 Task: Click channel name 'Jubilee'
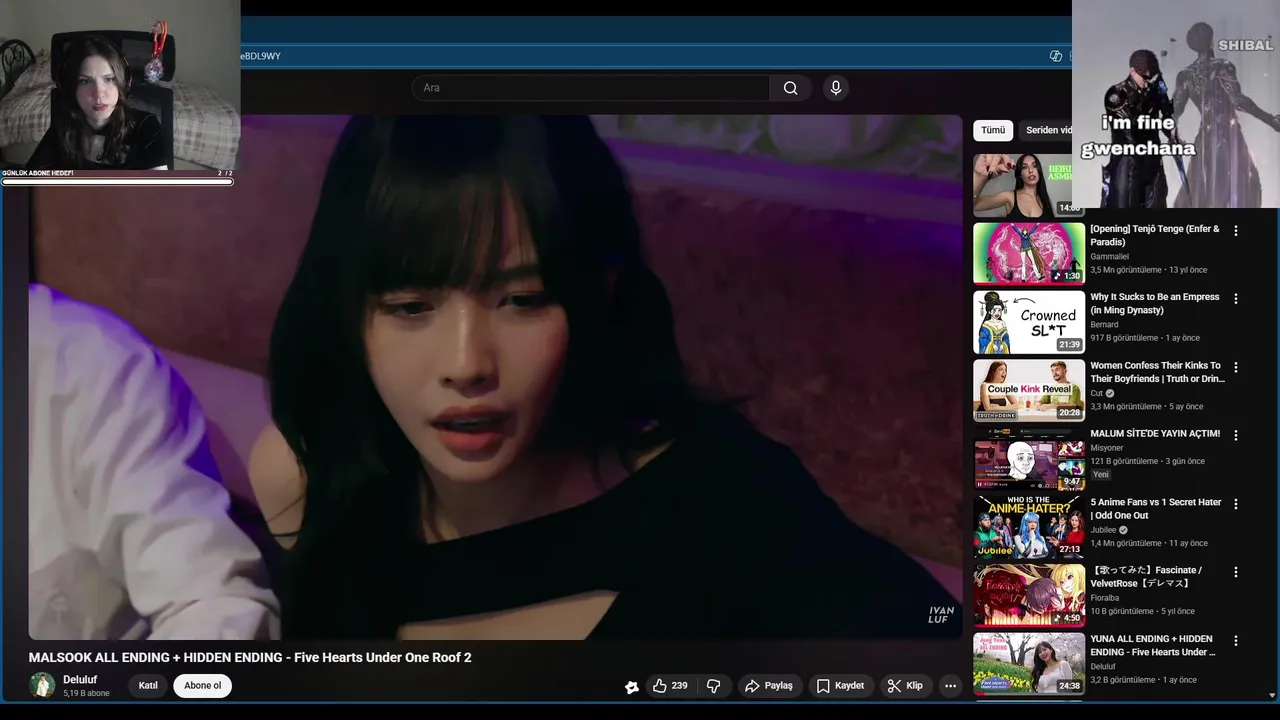[1103, 530]
